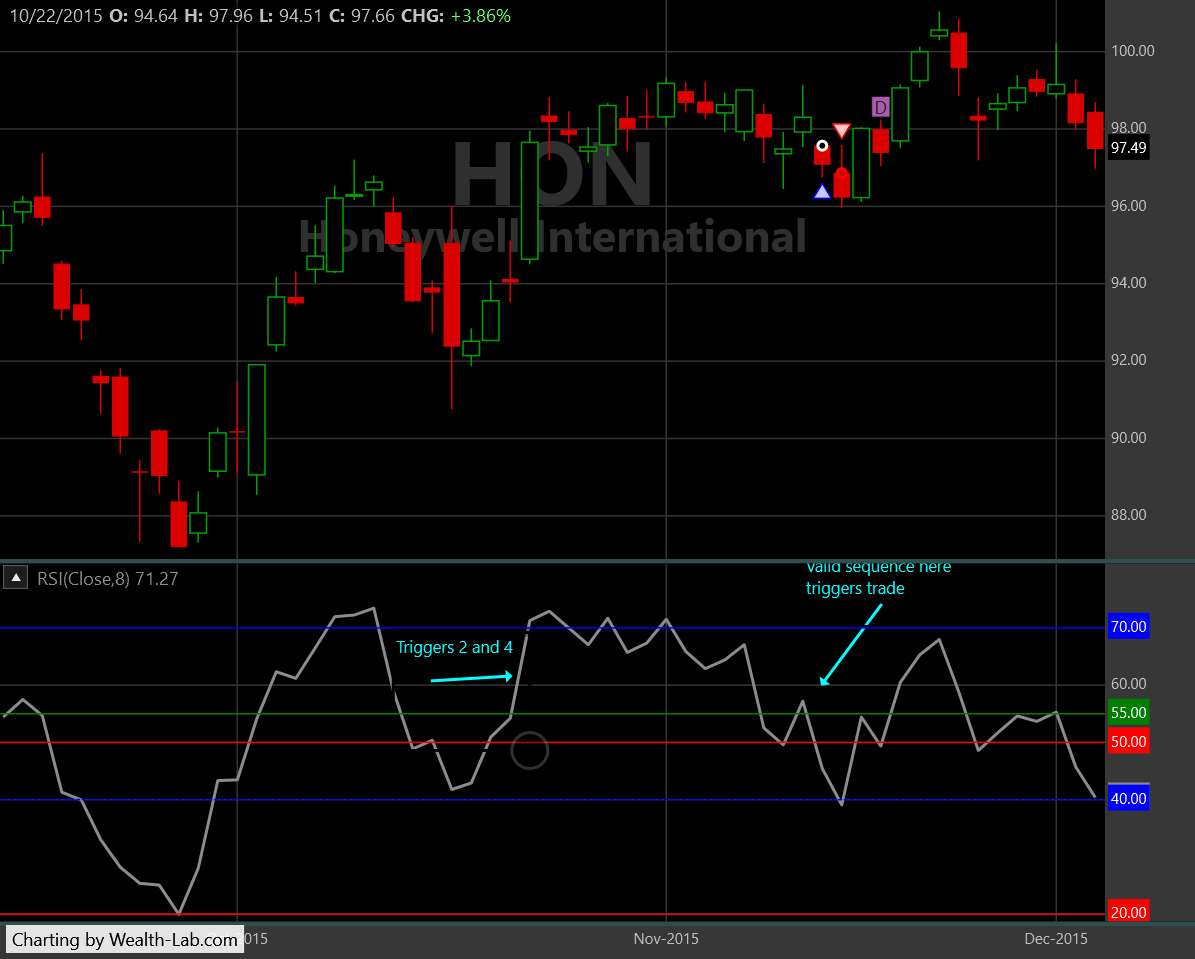The image size is (1195, 959).
Task: Click the red down-triangle sell signal marker
Action: click(x=841, y=130)
